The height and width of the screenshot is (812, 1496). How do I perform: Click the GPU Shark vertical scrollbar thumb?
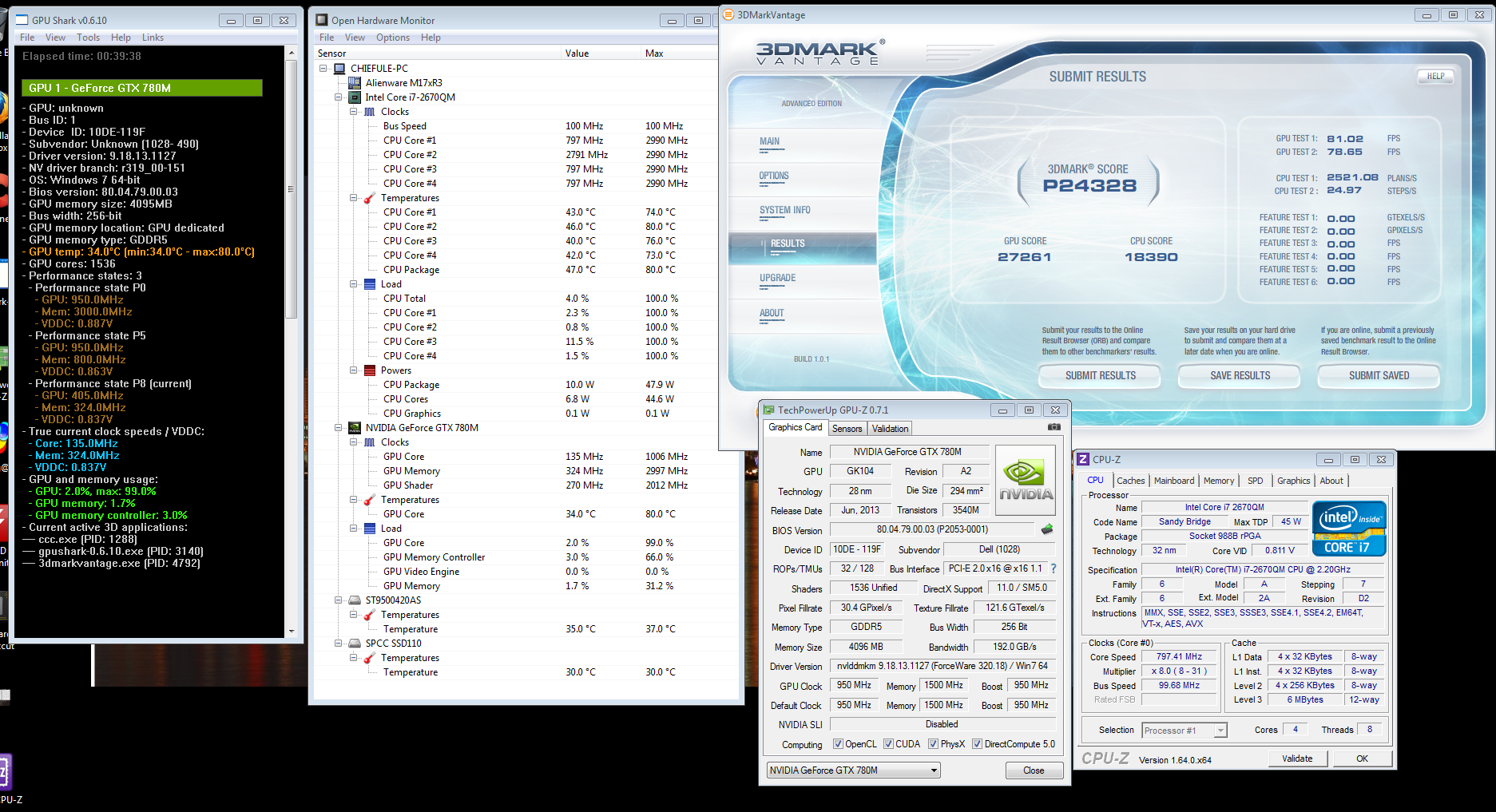[x=291, y=189]
